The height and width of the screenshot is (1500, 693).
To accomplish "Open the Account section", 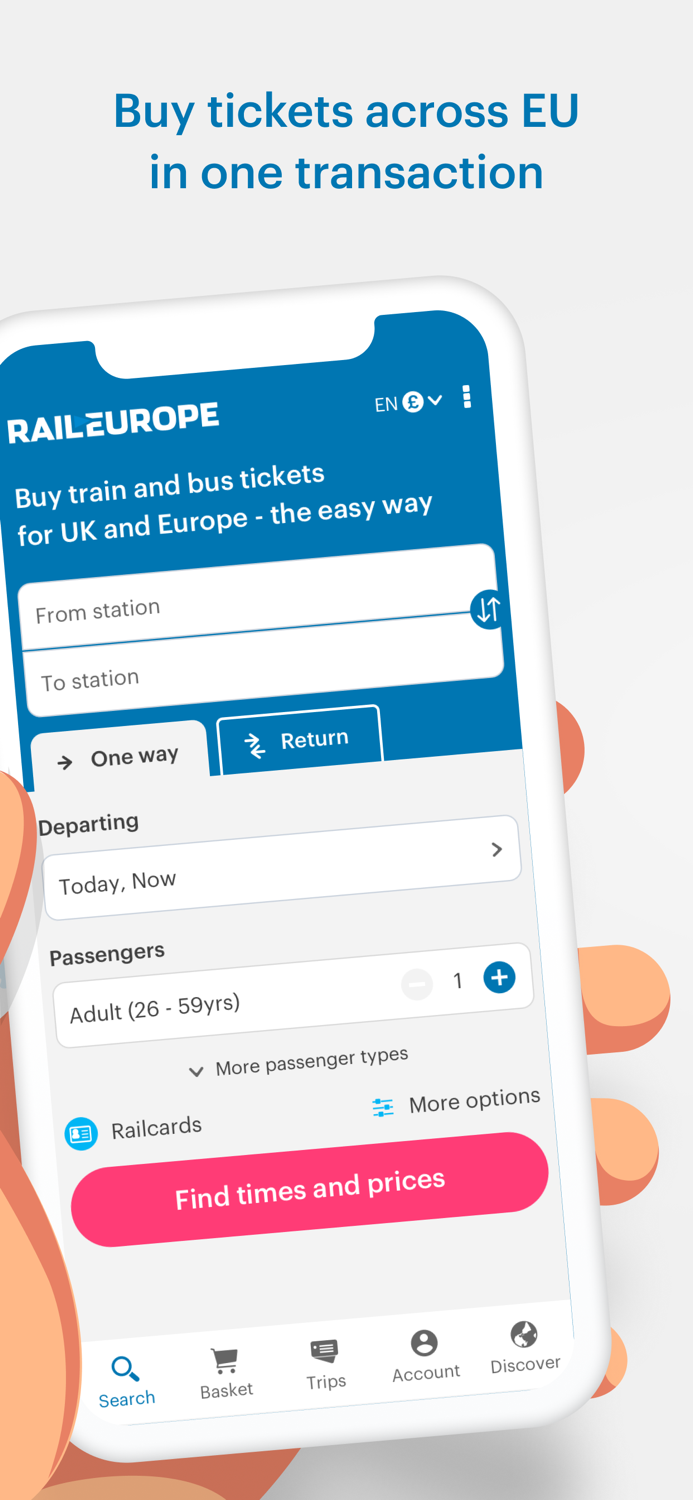I will pos(424,1342).
